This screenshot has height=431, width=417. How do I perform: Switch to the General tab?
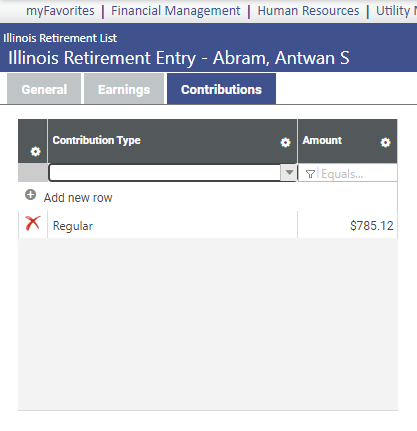pos(44,89)
